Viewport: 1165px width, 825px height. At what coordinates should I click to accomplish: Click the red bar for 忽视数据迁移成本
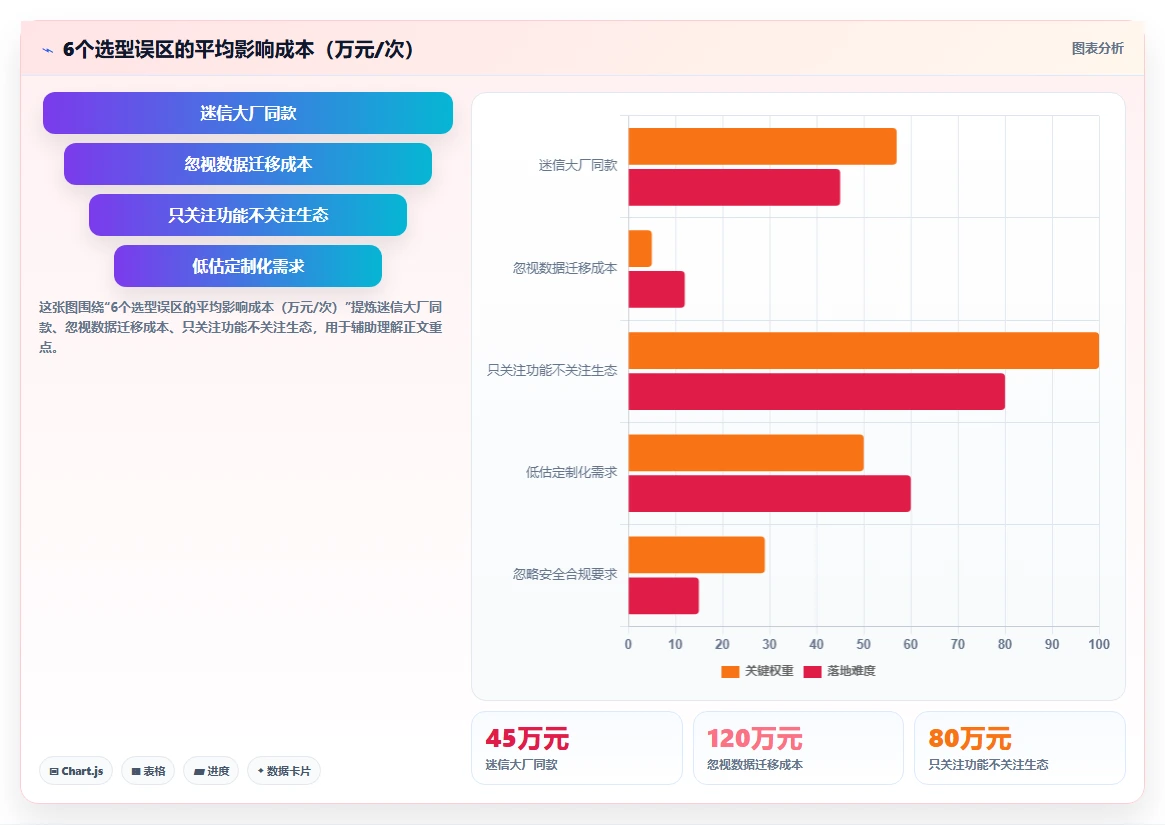[x=657, y=289]
